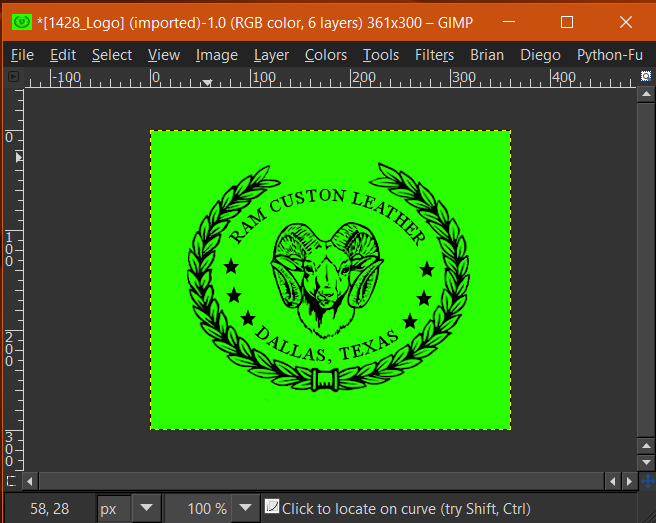Close the GIMP window
This screenshot has height=523, width=656.
626,22
